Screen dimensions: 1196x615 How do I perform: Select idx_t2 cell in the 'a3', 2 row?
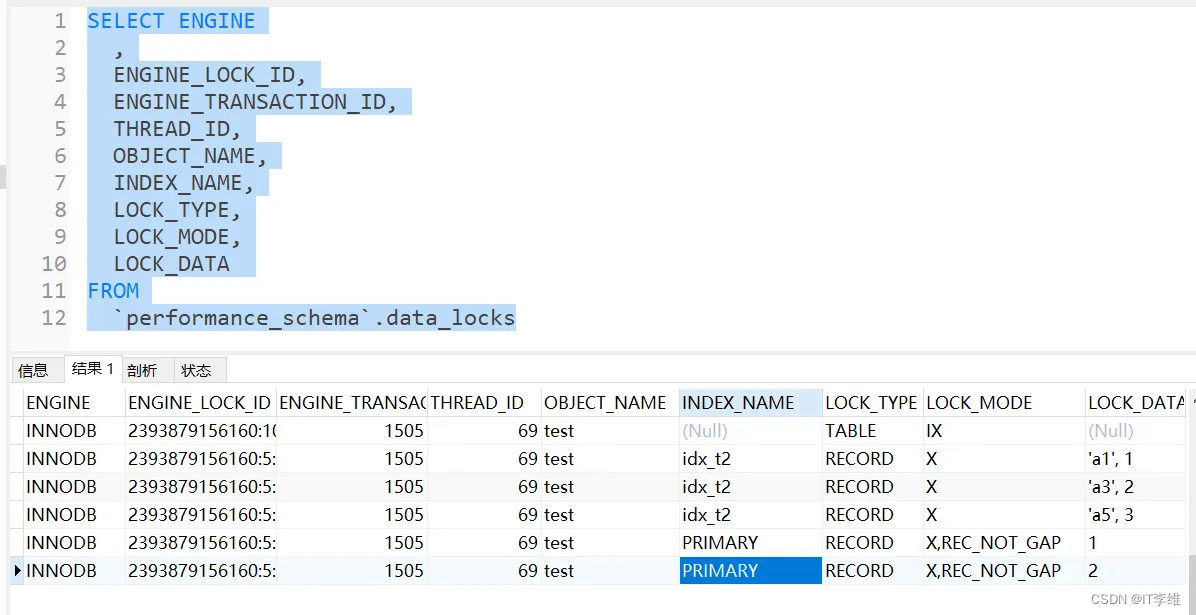point(751,487)
